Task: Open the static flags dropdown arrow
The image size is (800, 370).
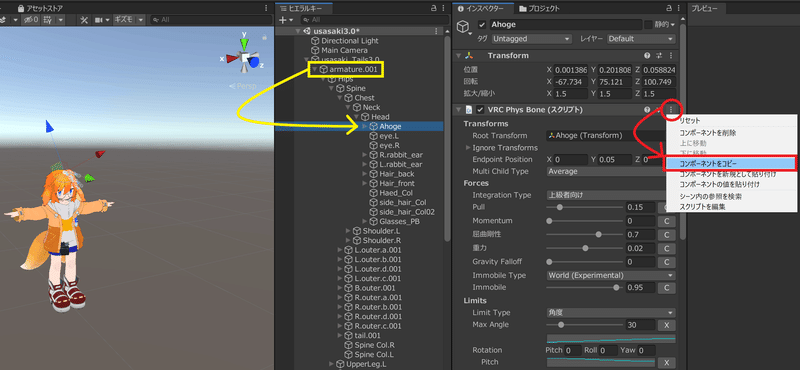Action: pos(672,25)
